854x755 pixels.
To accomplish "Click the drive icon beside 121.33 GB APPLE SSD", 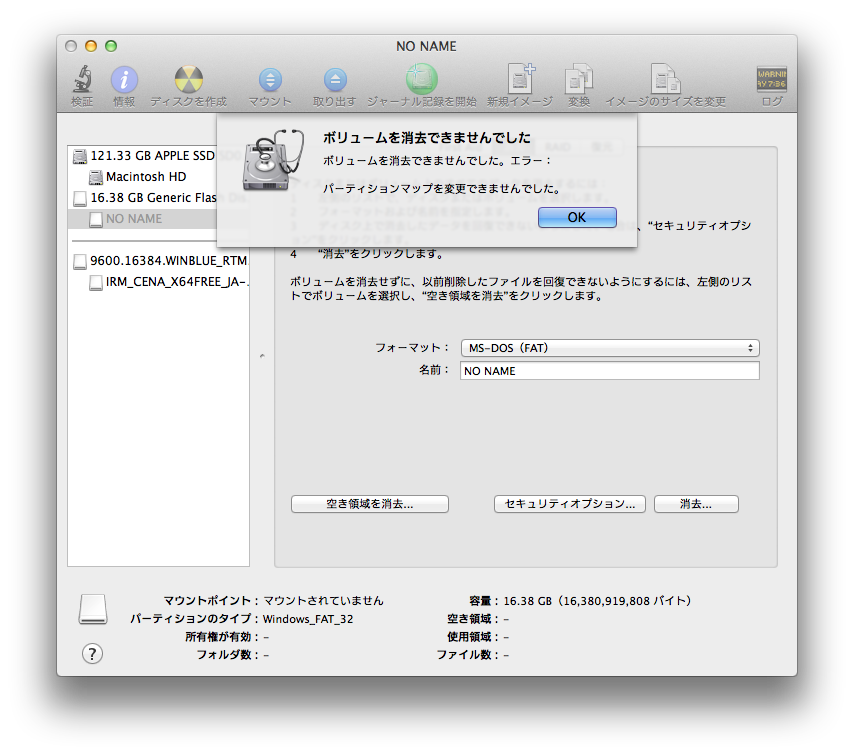I will pyautogui.click(x=80, y=156).
